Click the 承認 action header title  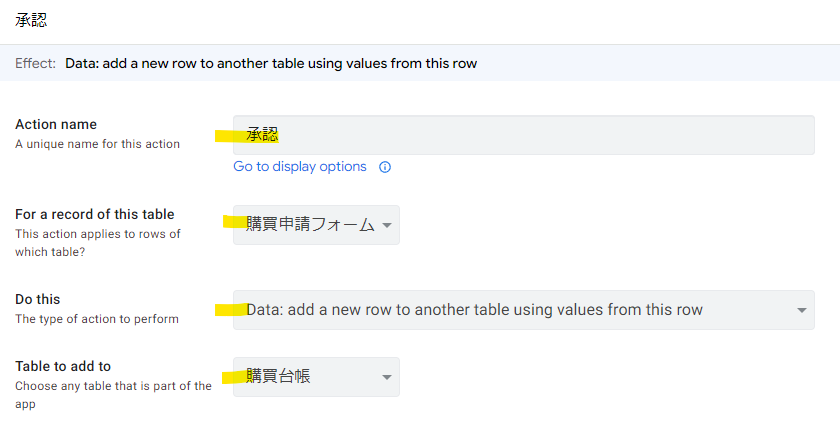[x=31, y=20]
